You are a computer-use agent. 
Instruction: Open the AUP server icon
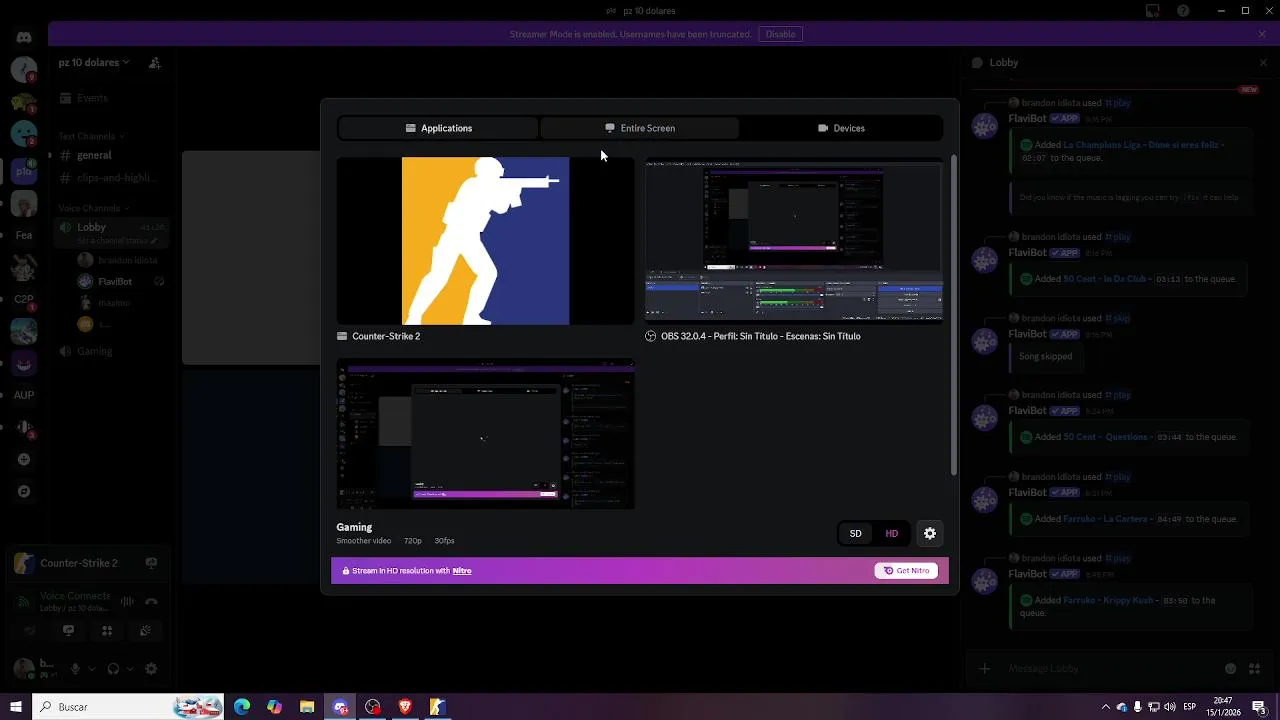24,395
